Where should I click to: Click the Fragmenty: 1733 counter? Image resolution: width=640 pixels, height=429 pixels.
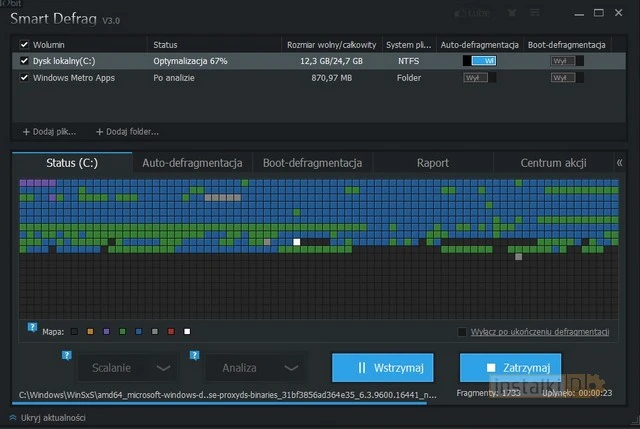[x=488, y=393]
